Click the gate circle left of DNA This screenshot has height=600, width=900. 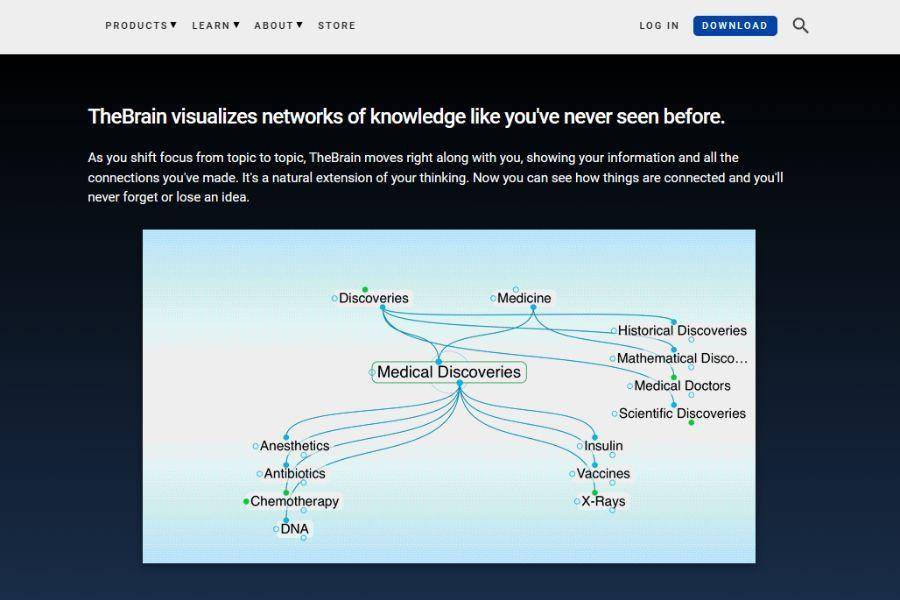tap(276, 529)
